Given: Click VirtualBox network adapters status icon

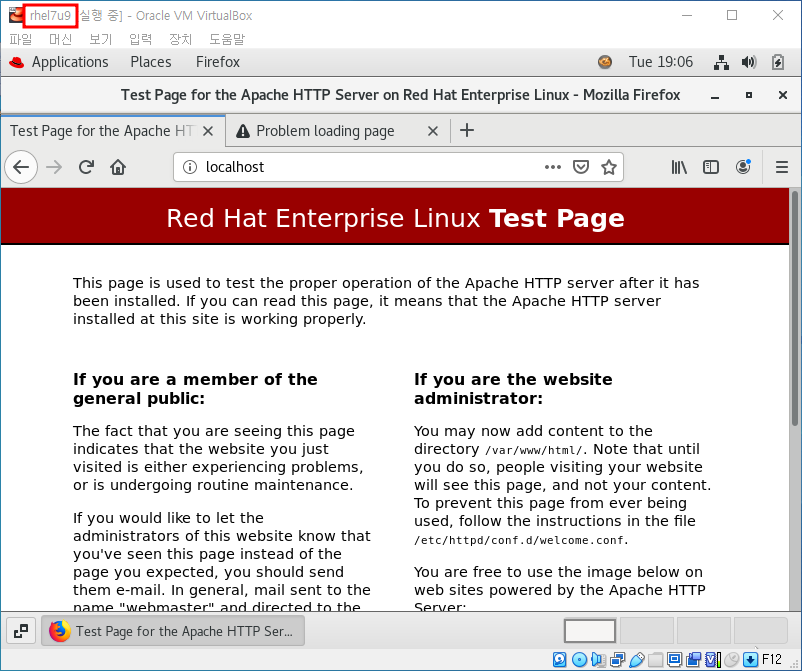Looking at the screenshot, I should [x=617, y=660].
